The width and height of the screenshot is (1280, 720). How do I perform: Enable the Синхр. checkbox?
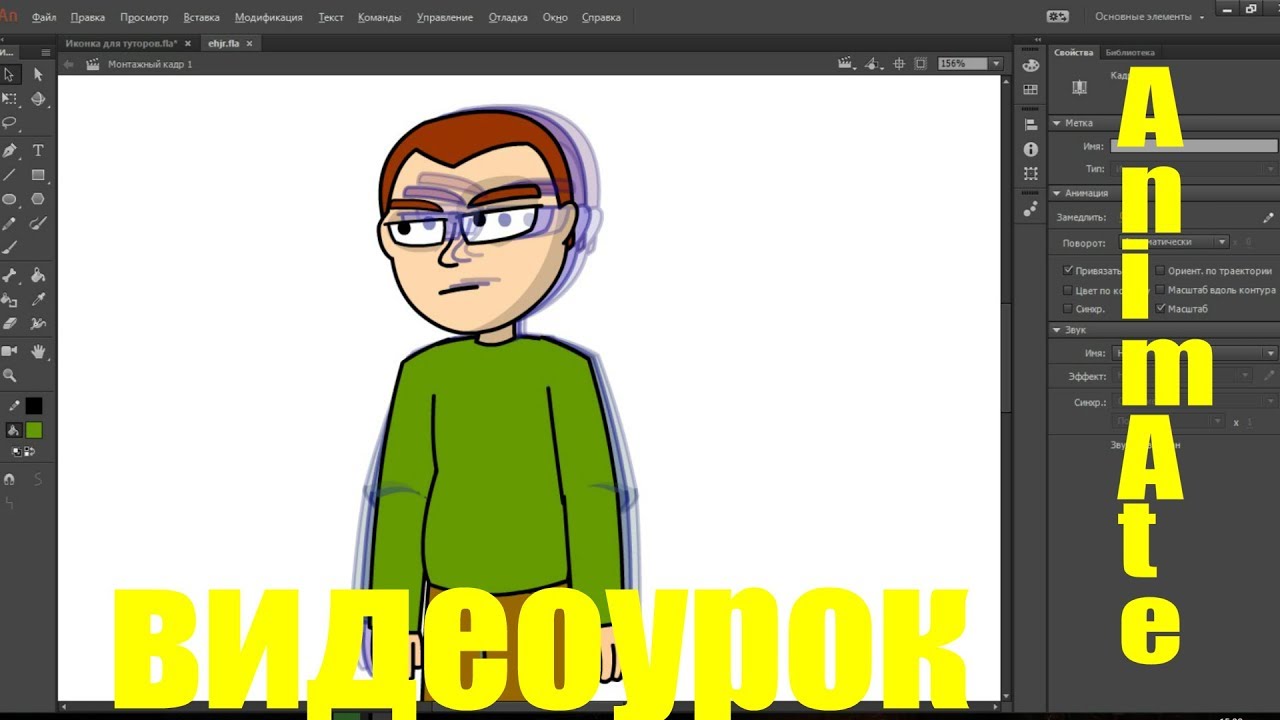point(1068,309)
